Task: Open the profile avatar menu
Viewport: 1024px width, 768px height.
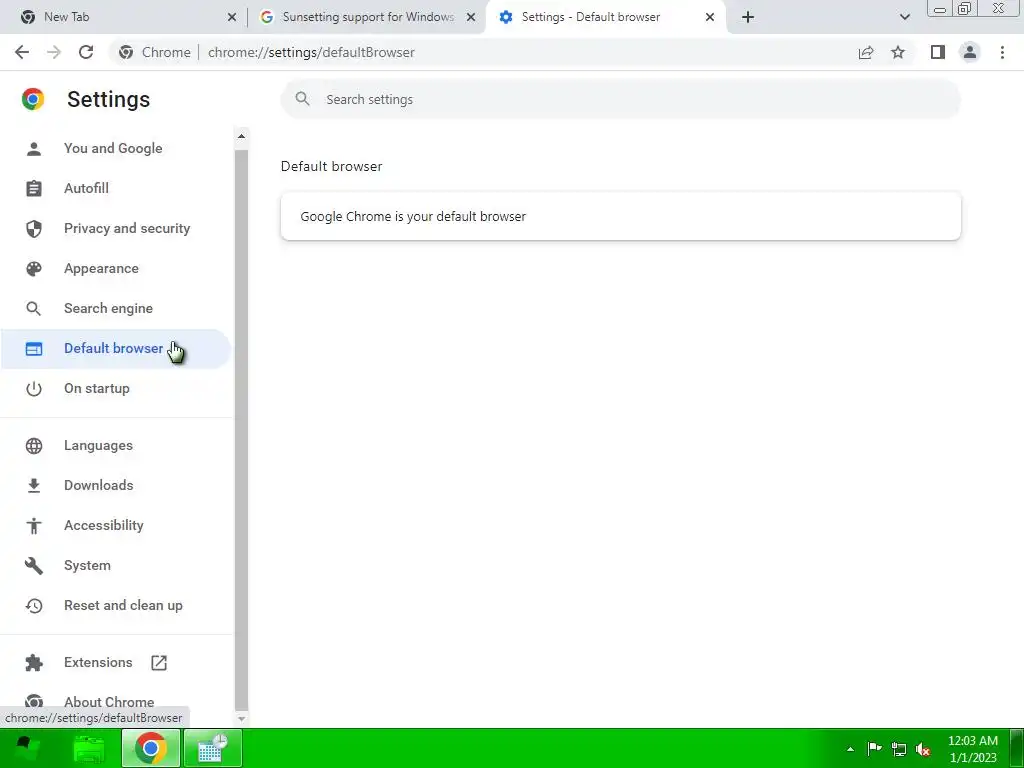Action: 970,52
